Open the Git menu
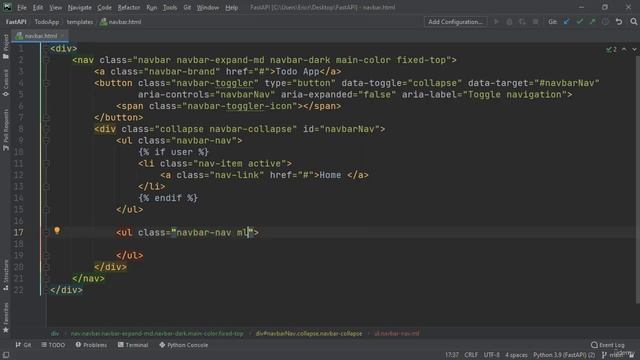This screenshot has width=640, height=360. [187, 7]
